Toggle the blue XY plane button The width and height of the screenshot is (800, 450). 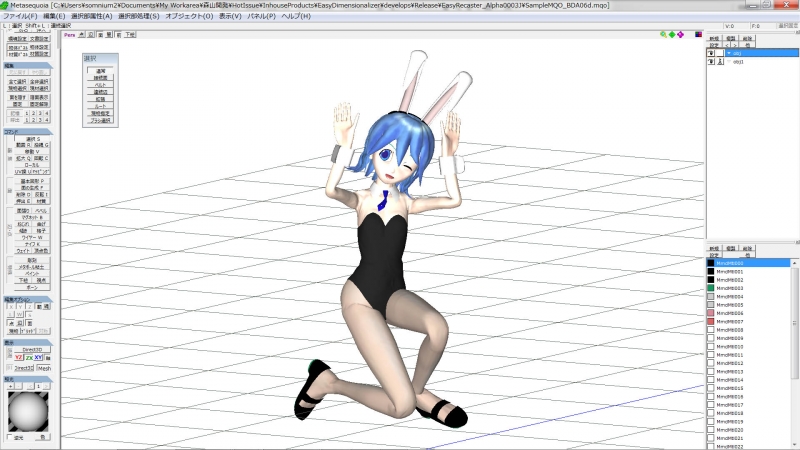click(38, 357)
